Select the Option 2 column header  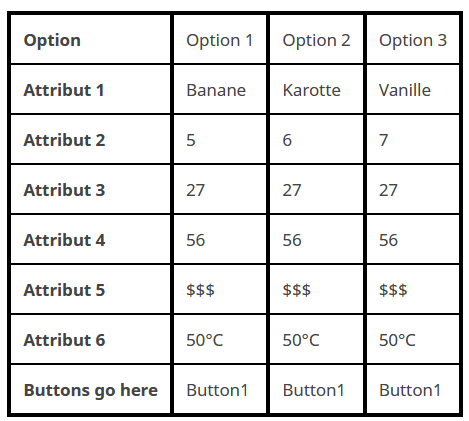click(316, 40)
